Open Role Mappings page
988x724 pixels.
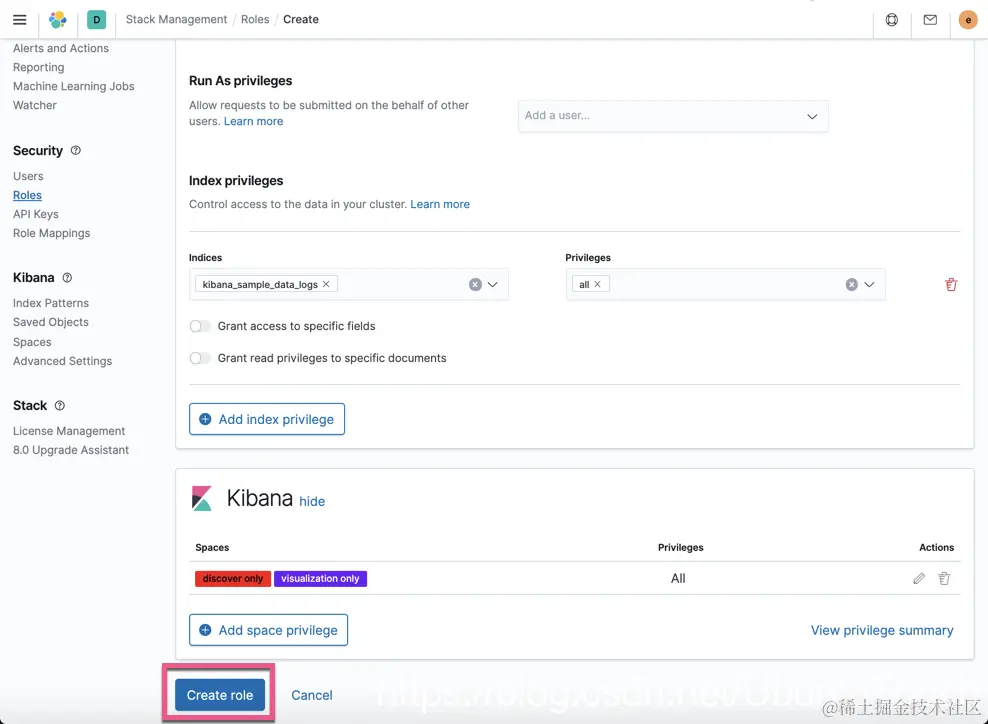(52, 233)
